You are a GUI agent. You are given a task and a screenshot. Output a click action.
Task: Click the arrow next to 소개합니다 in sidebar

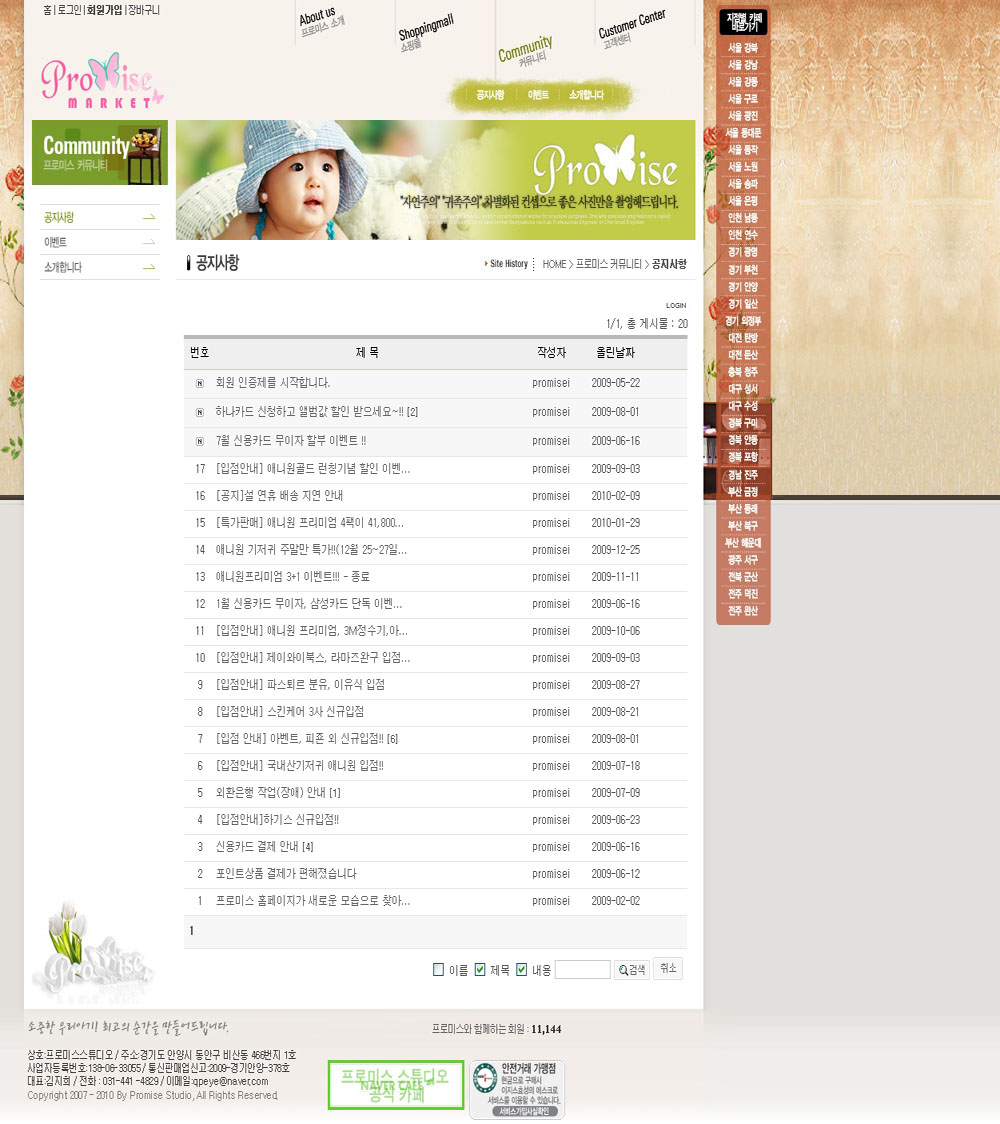click(x=149, y=267)
